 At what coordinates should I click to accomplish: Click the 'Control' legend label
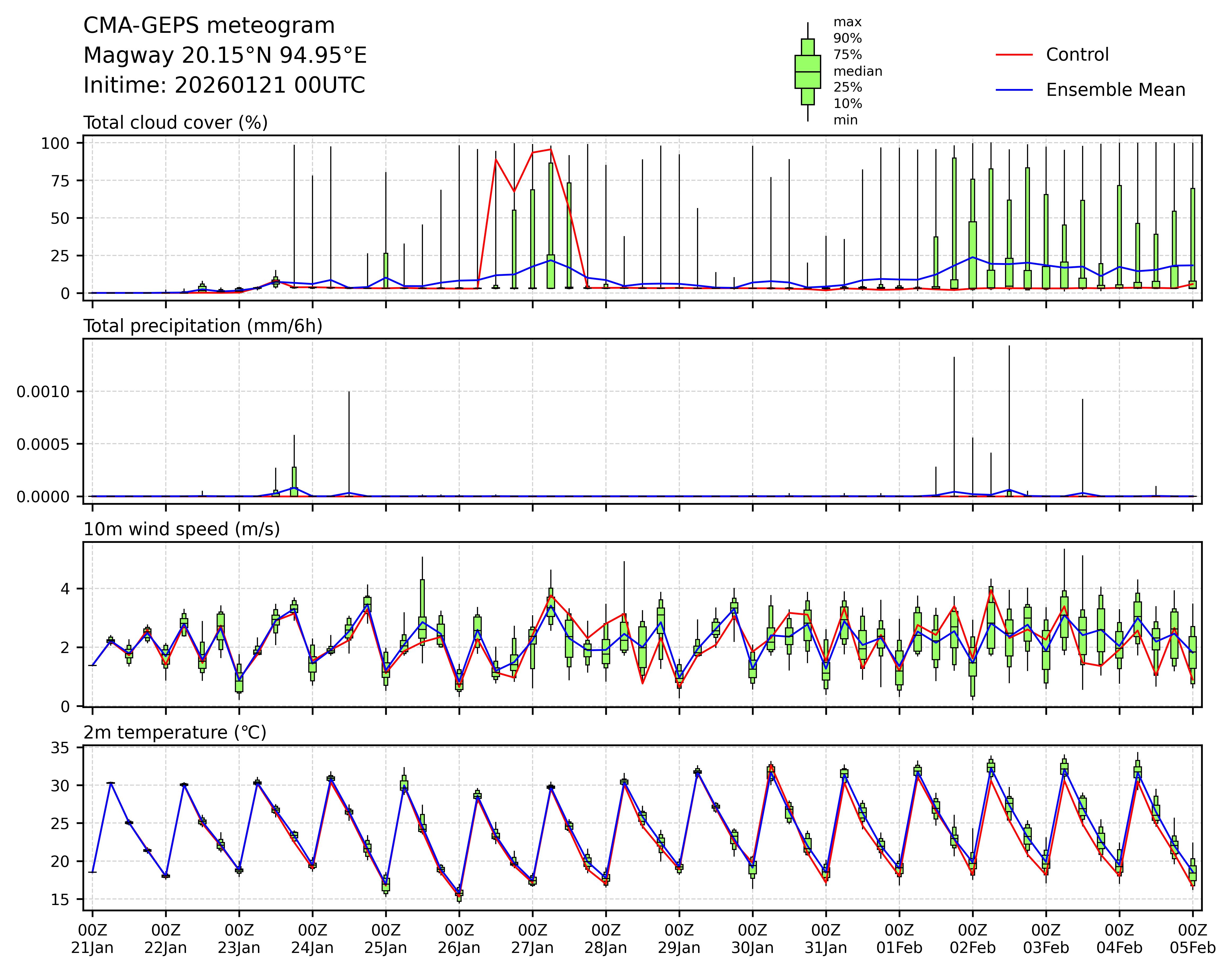pos(1077,55)
